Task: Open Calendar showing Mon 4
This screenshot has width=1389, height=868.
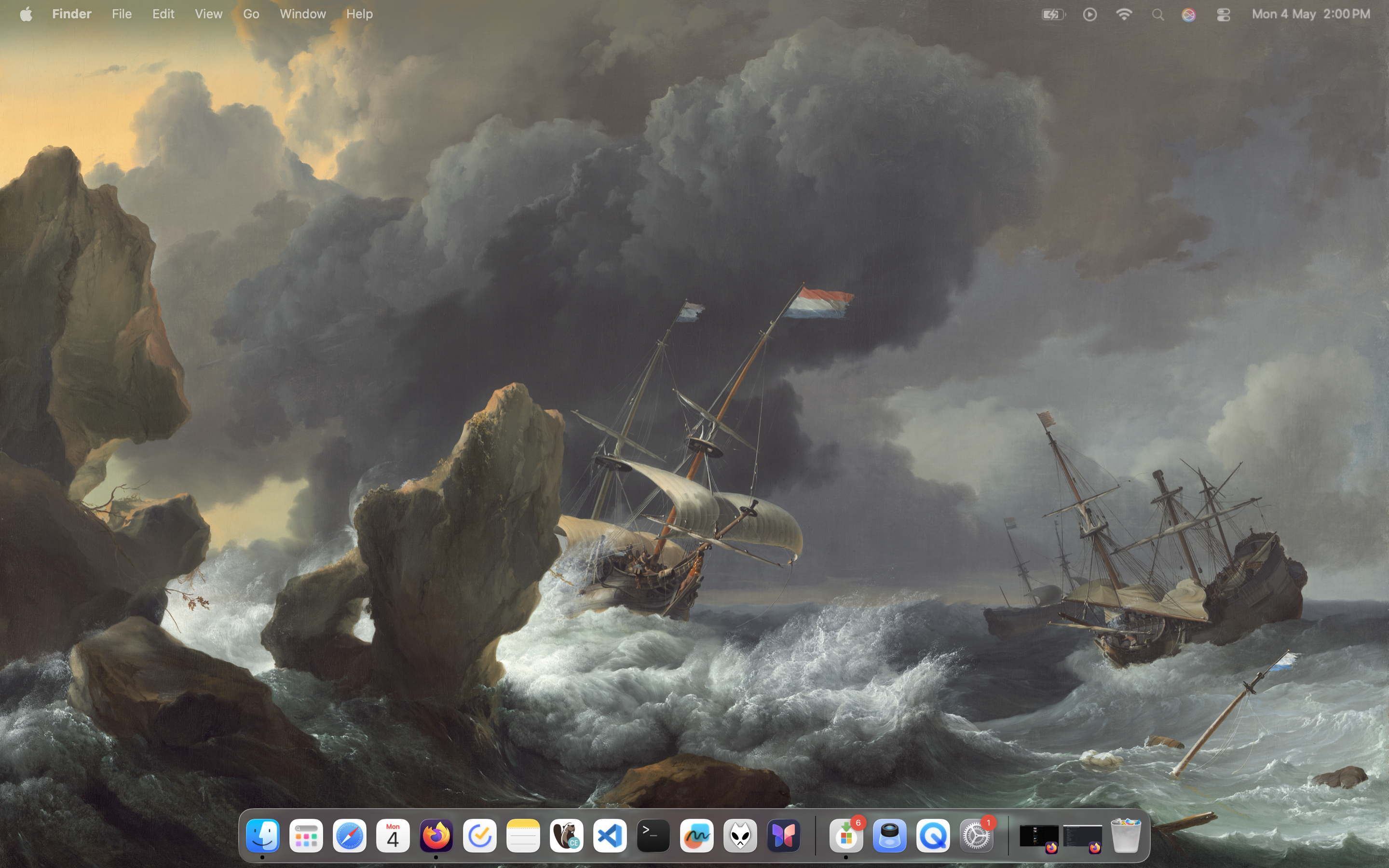Action: click(393, 835)
